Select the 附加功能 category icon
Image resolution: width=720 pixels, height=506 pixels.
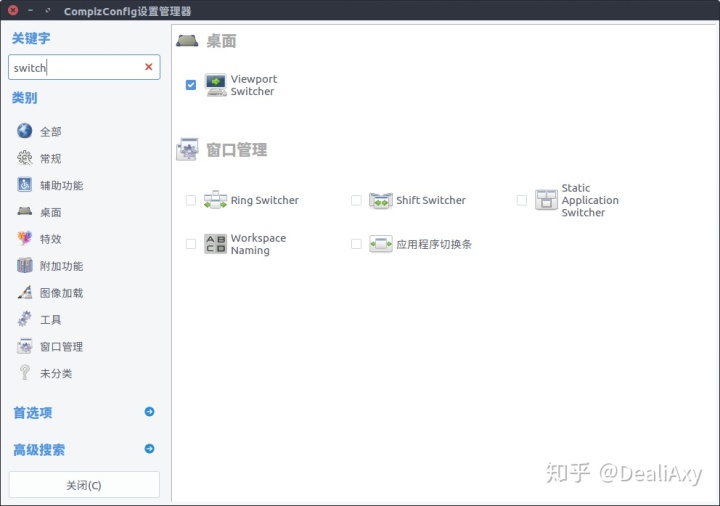tap(25, 265)
